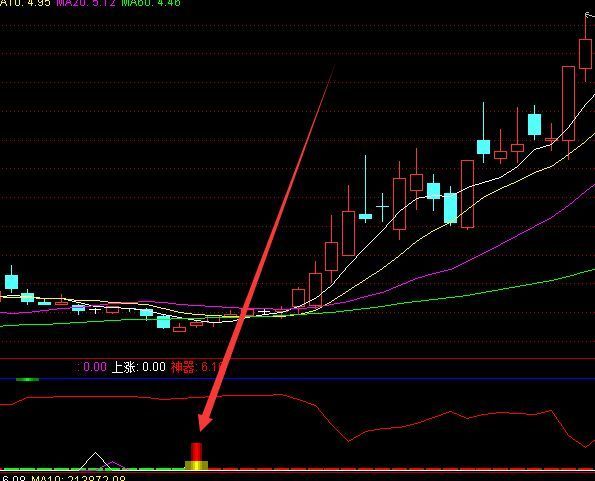
Task: Click the white triangle peak in bottom indicator
Action: pyautogui.click(x=95, y=460)
